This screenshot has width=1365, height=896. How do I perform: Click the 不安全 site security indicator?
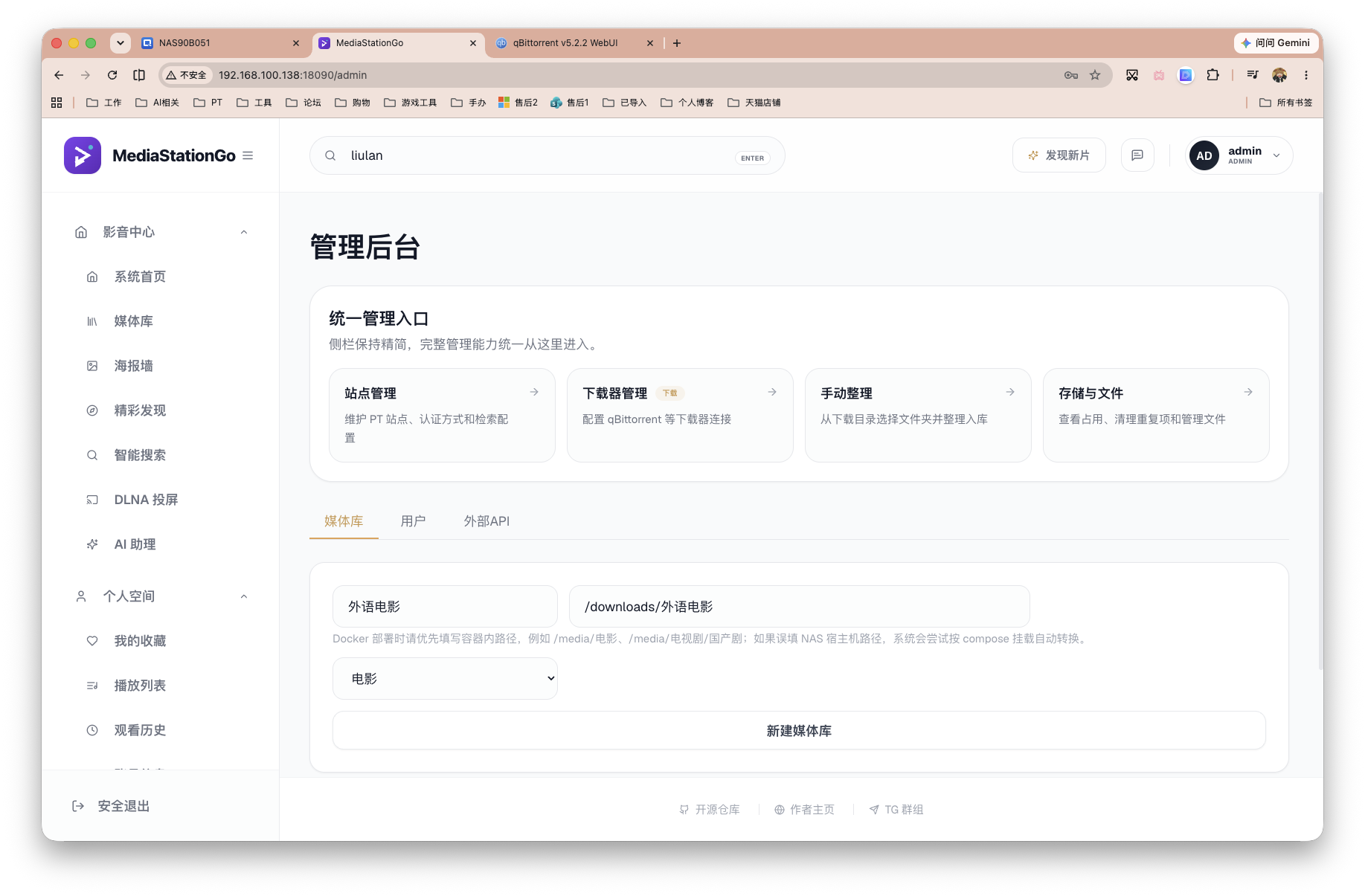[187, 75]
